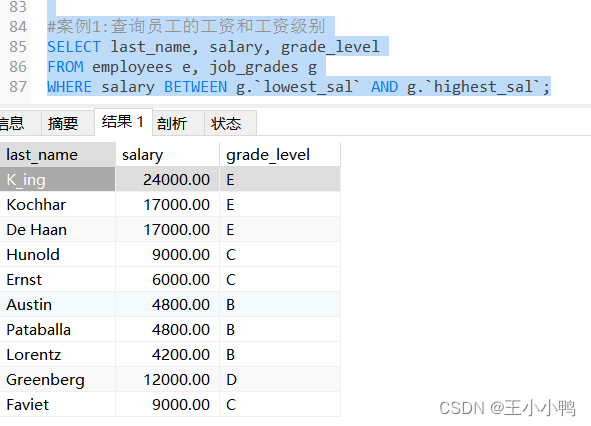Click `highest_sal` in the WHERE clause
Image resolution: width=591 pixels, height=426 pixels.
pos(484,87)
